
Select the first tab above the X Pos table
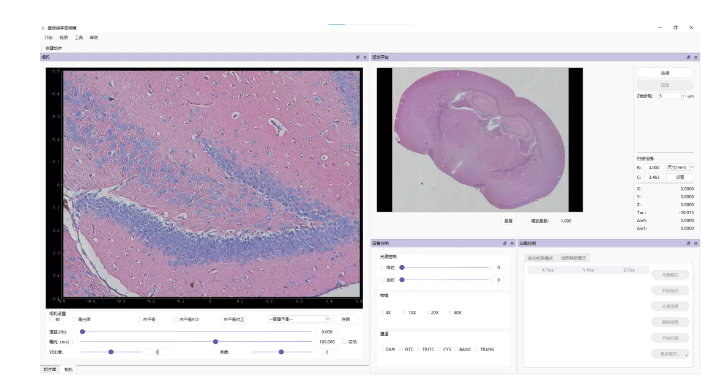540,258
